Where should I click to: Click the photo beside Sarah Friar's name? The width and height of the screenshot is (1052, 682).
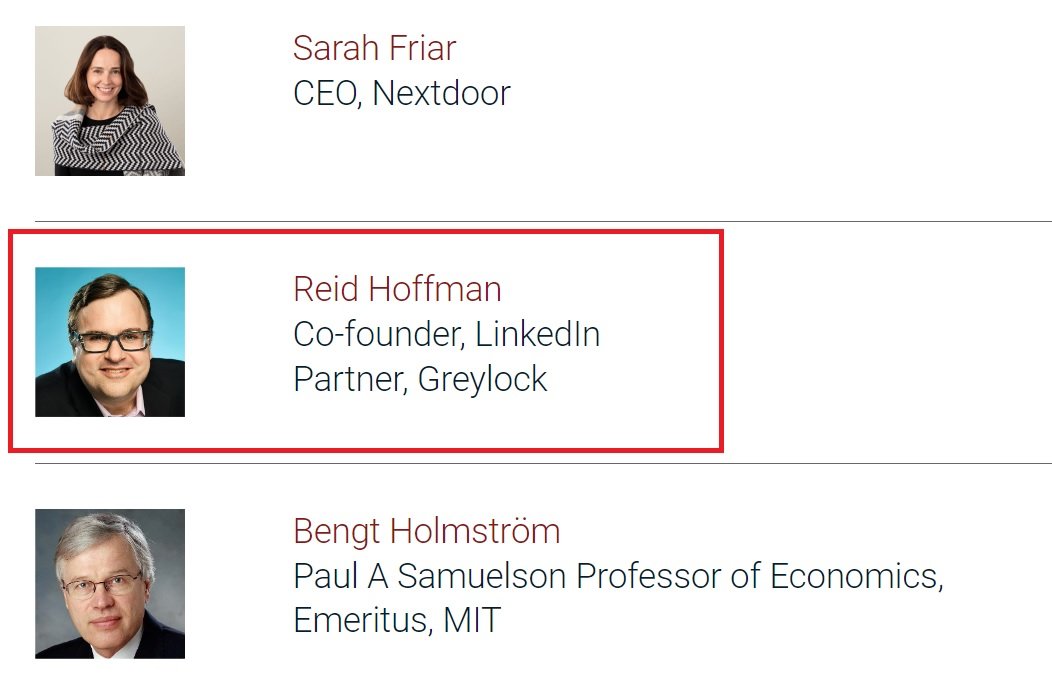pyautogui.click(x=110, y=101)
